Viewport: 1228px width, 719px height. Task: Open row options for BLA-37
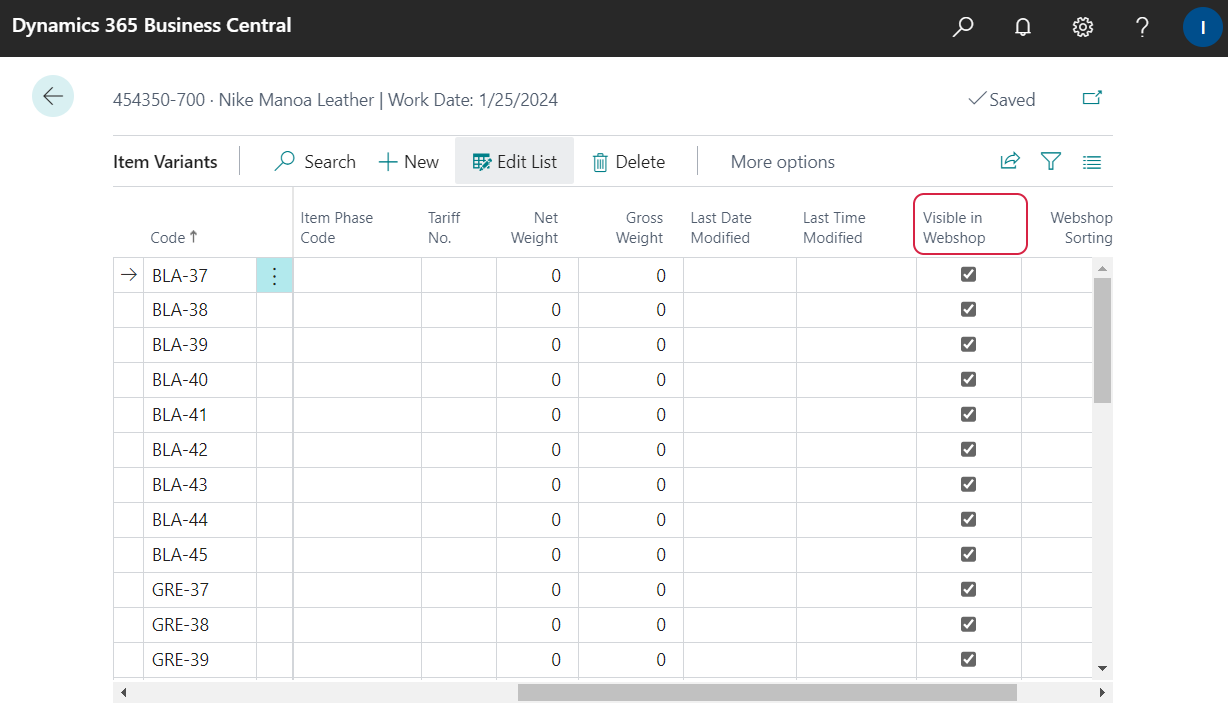[275, 275]
